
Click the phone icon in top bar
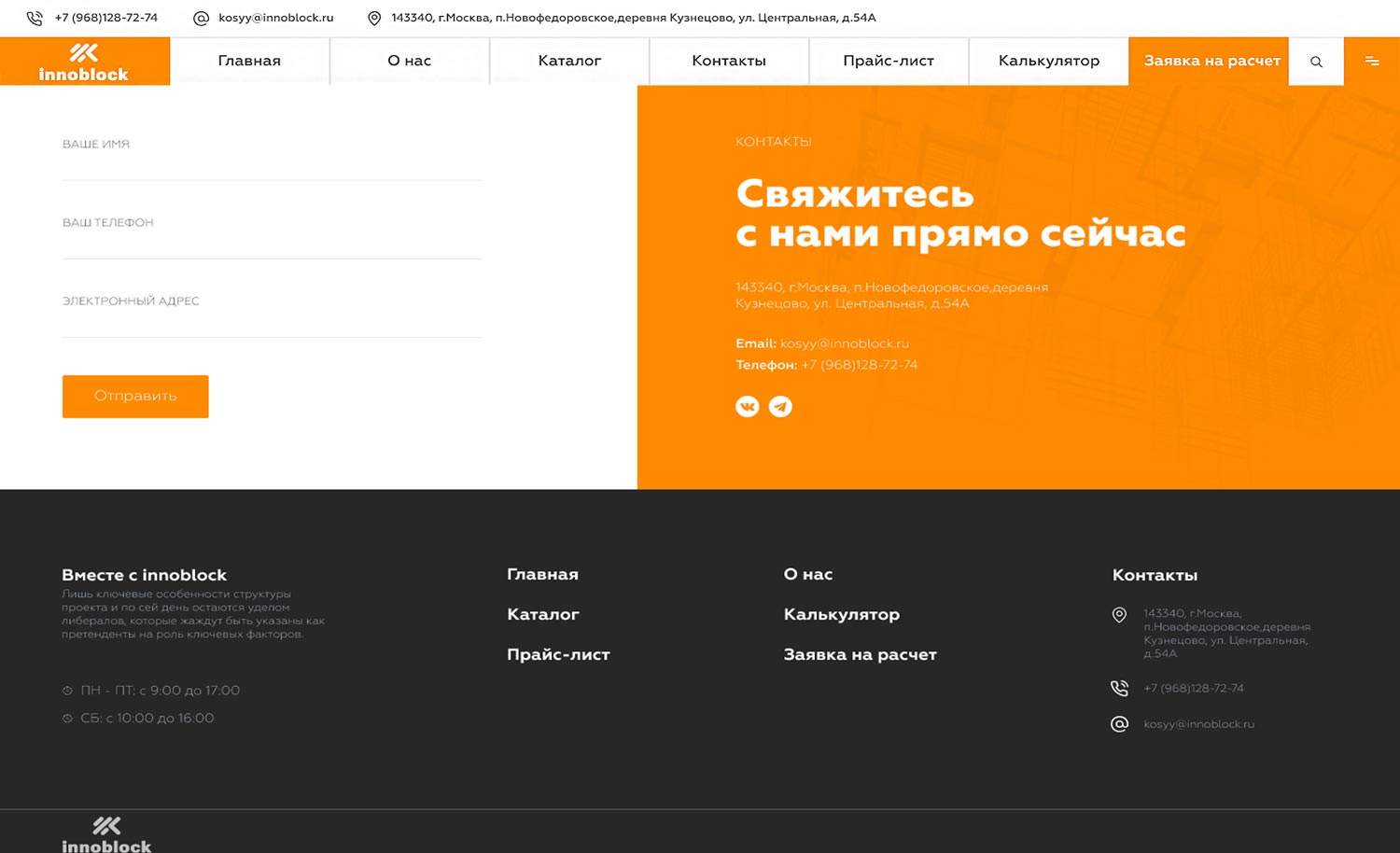pos(35,18)
